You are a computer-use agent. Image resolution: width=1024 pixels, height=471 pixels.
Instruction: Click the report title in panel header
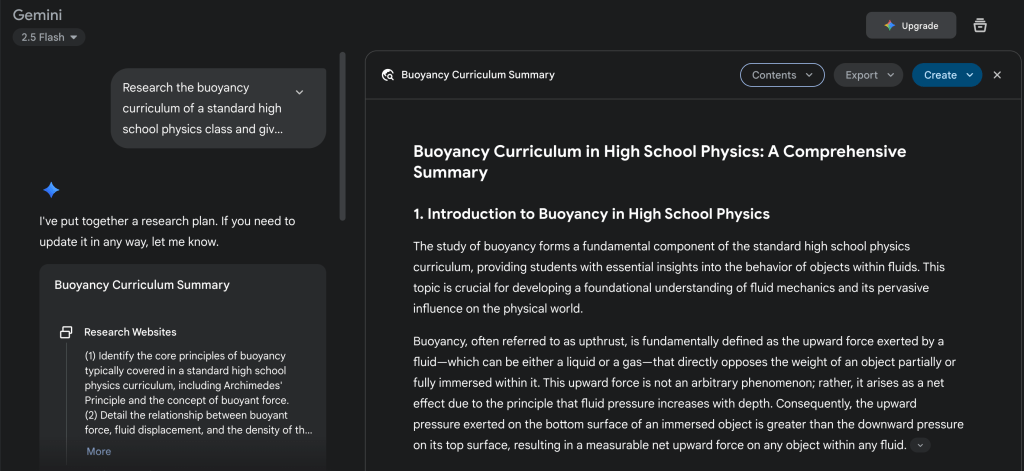477,75
